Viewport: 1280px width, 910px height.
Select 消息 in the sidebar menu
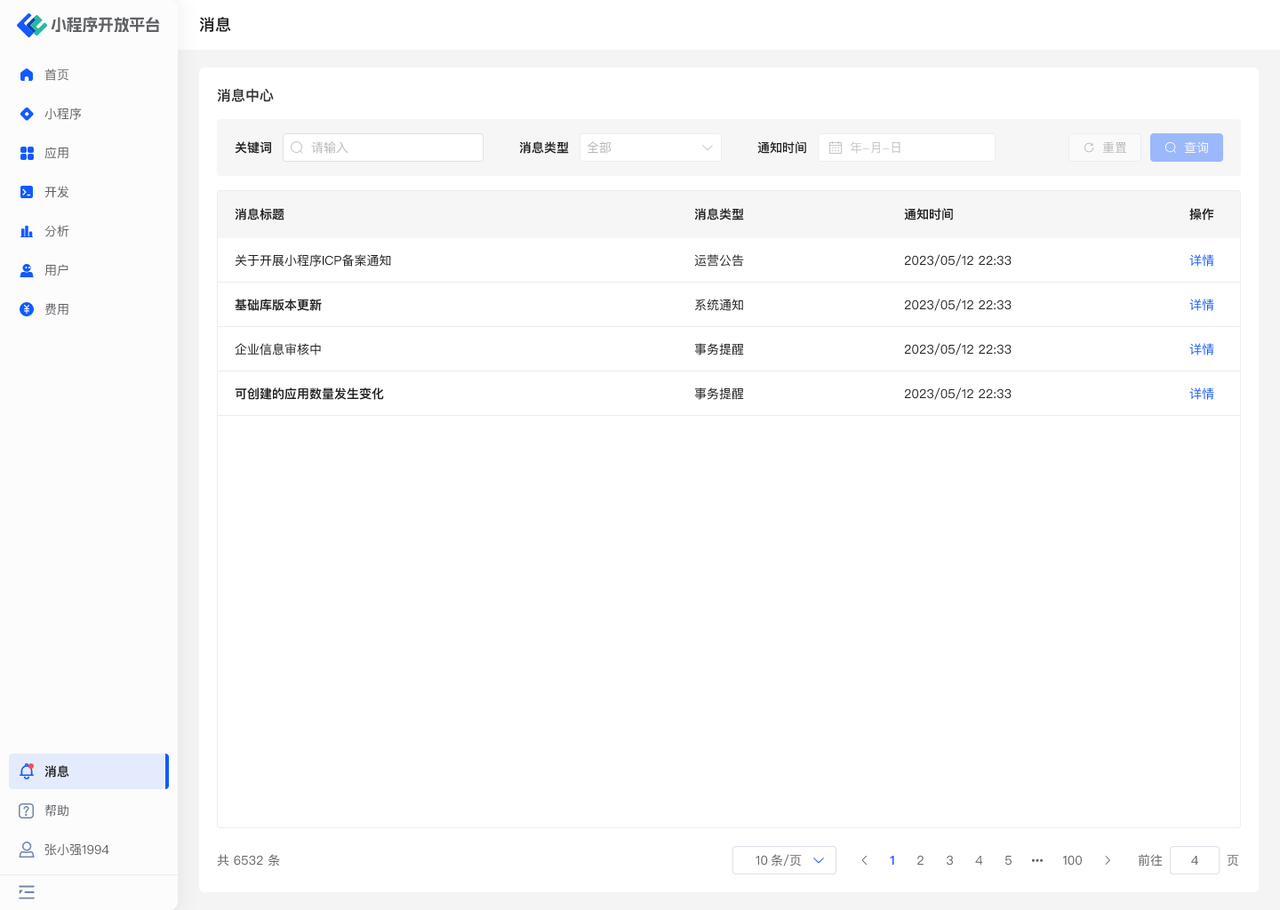tap(57, 772)
